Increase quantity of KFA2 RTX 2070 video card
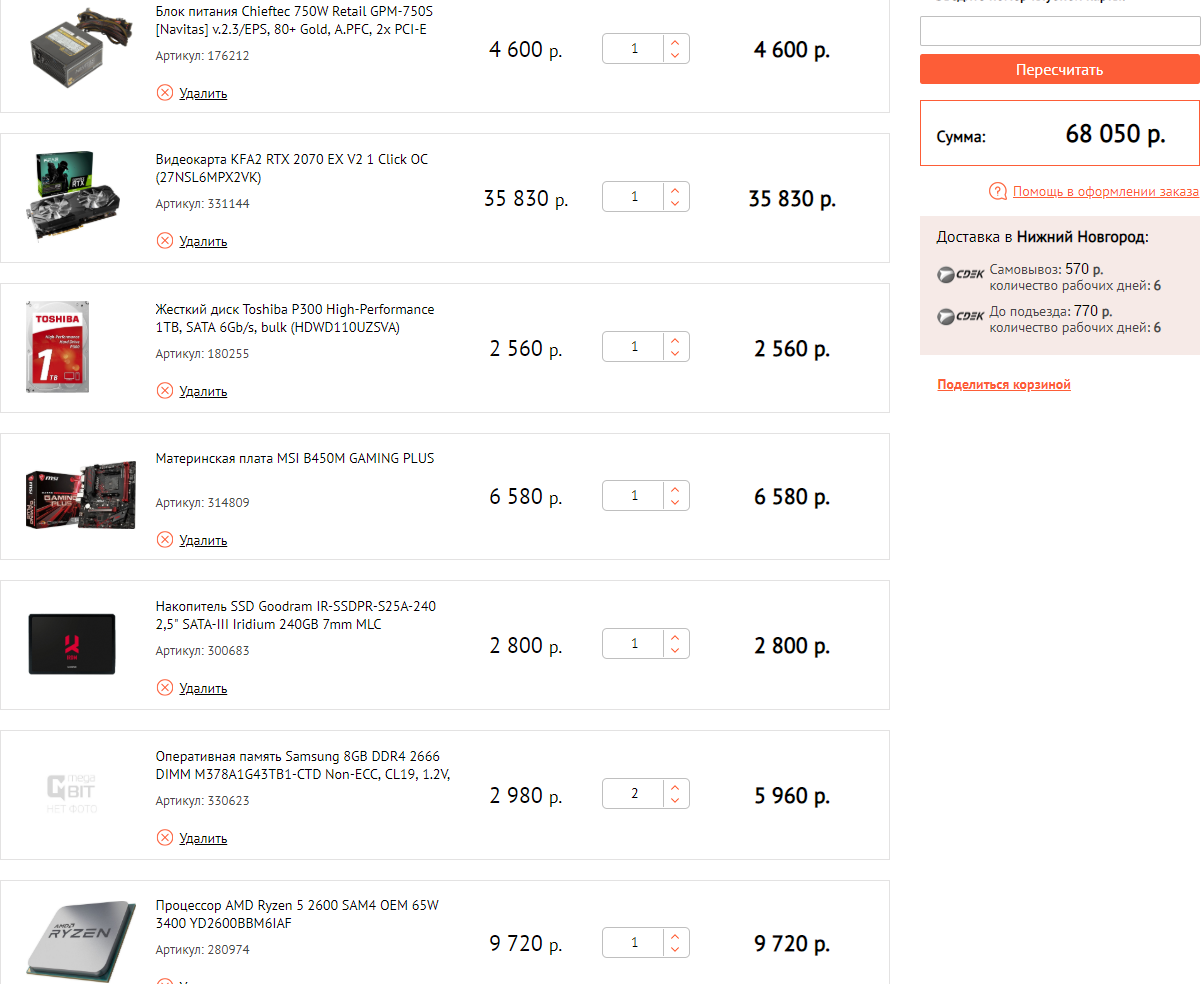The height and width of the screenshot is (984, 1202). 675,190
